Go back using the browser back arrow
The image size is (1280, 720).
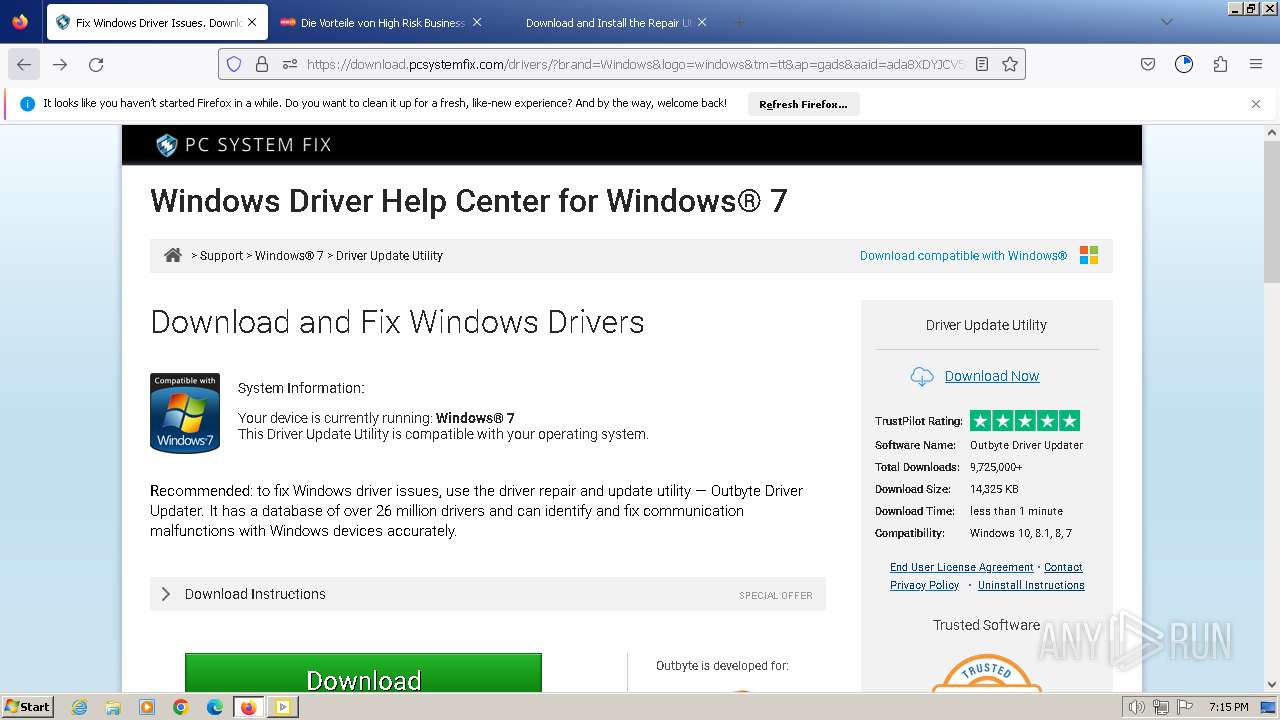tap(24, 64)
